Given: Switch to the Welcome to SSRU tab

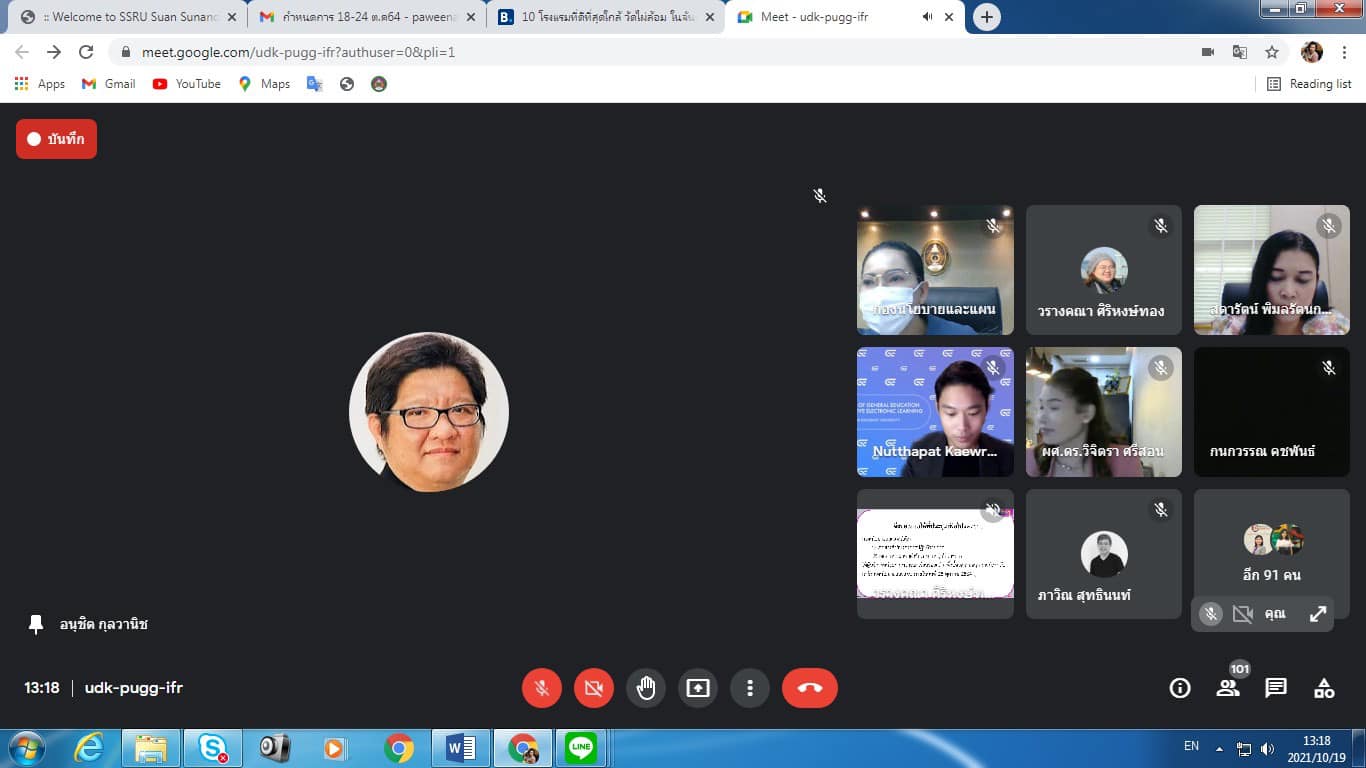Looking at the screenshot, I should (126, 17).
